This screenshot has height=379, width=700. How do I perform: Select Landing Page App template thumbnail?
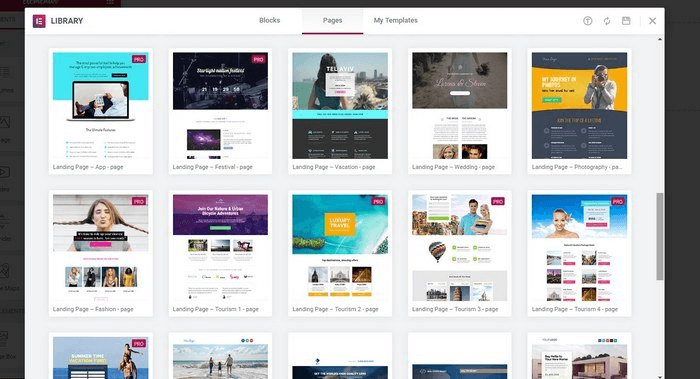[x=100, y=105]
